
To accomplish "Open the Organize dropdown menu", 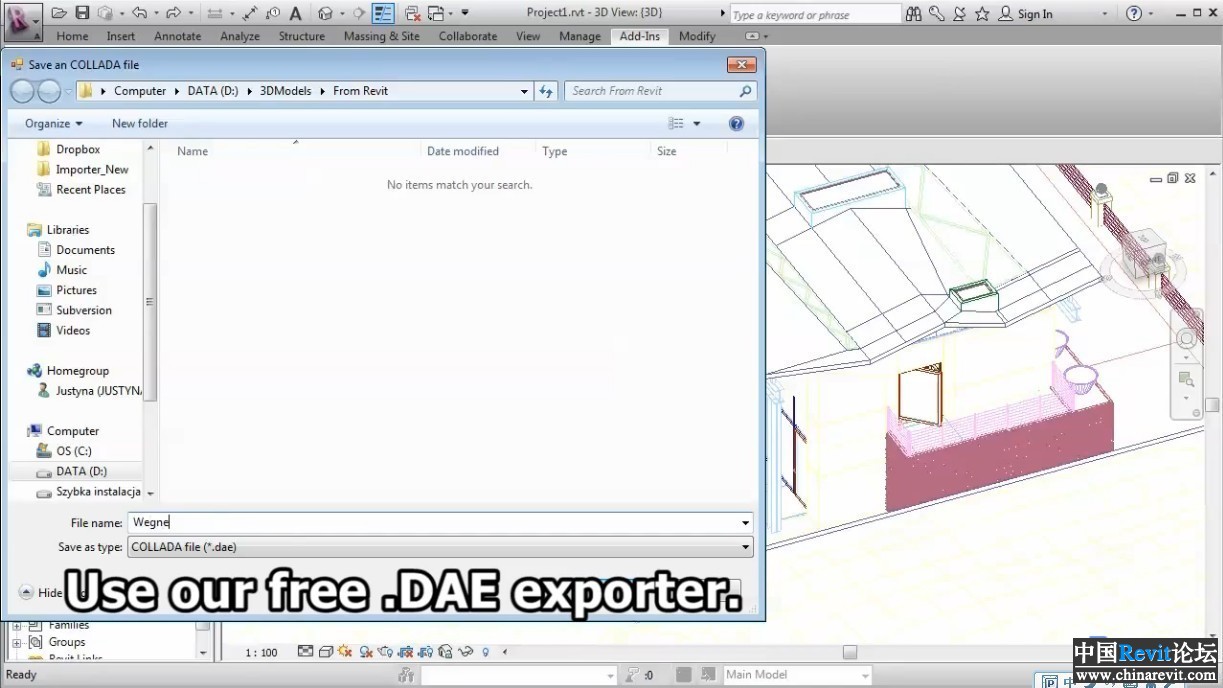I will 54,123.
